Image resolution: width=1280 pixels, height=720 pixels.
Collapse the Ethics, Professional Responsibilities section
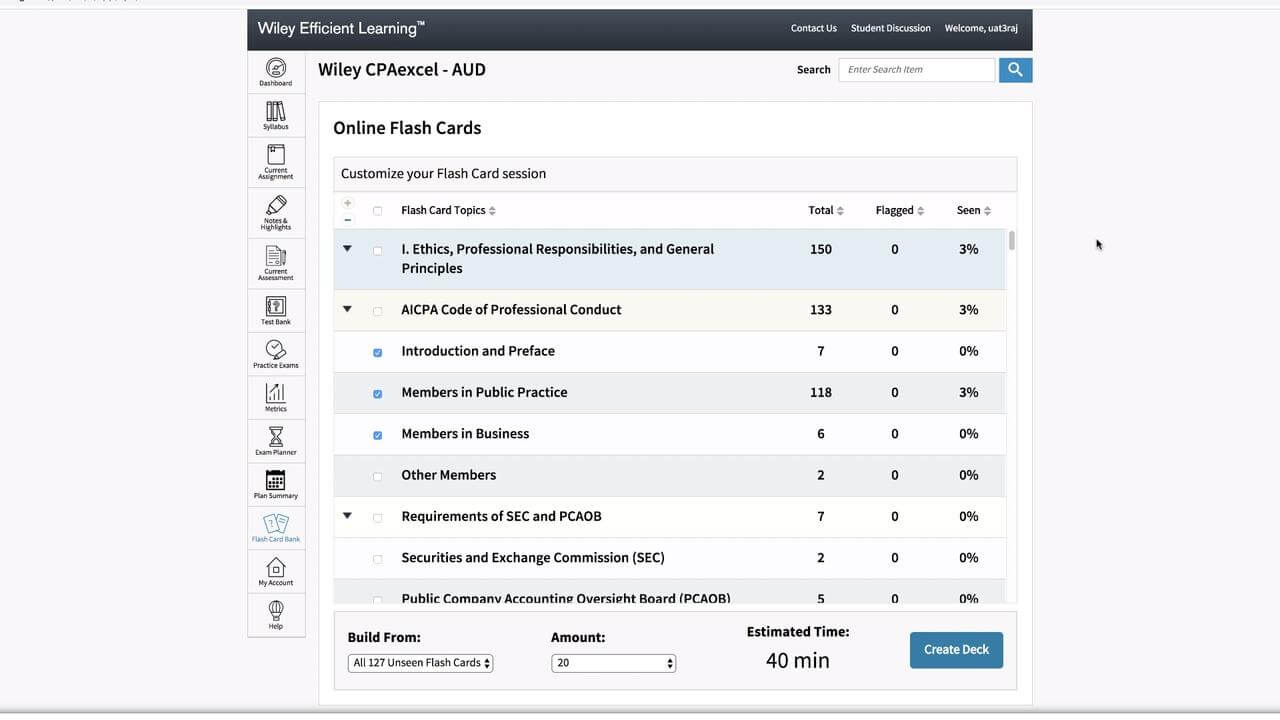(x=347, y=248)
